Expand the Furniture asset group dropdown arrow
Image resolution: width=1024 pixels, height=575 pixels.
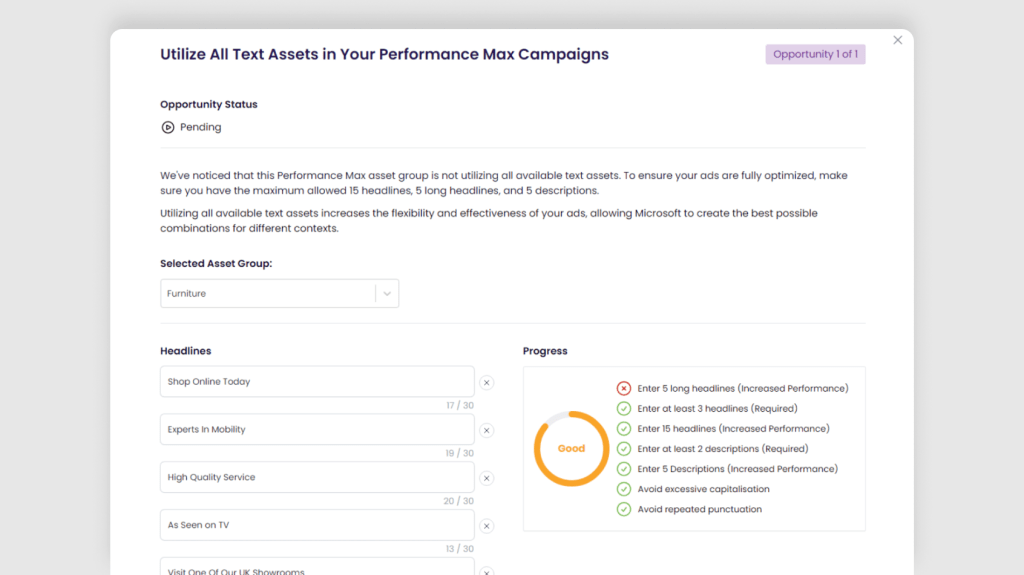point(387,294)
